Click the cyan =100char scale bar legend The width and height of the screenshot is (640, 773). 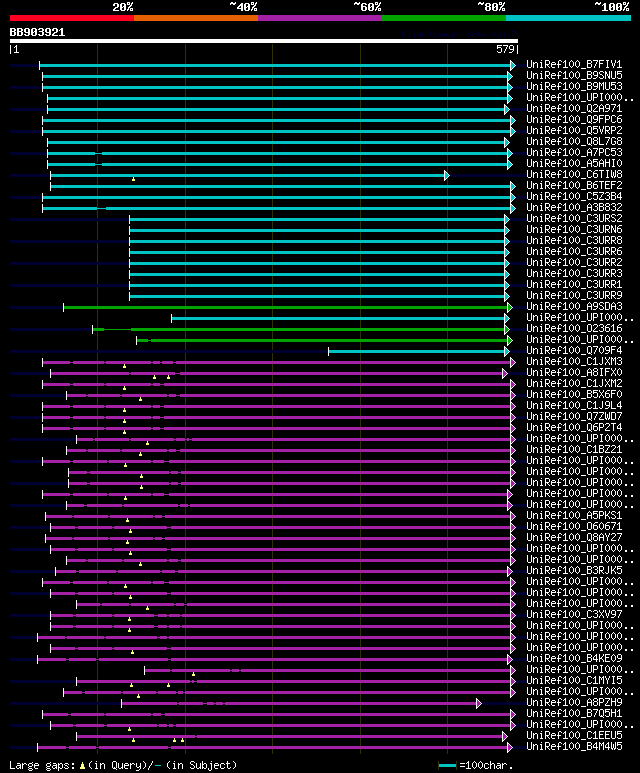(447, 766)
